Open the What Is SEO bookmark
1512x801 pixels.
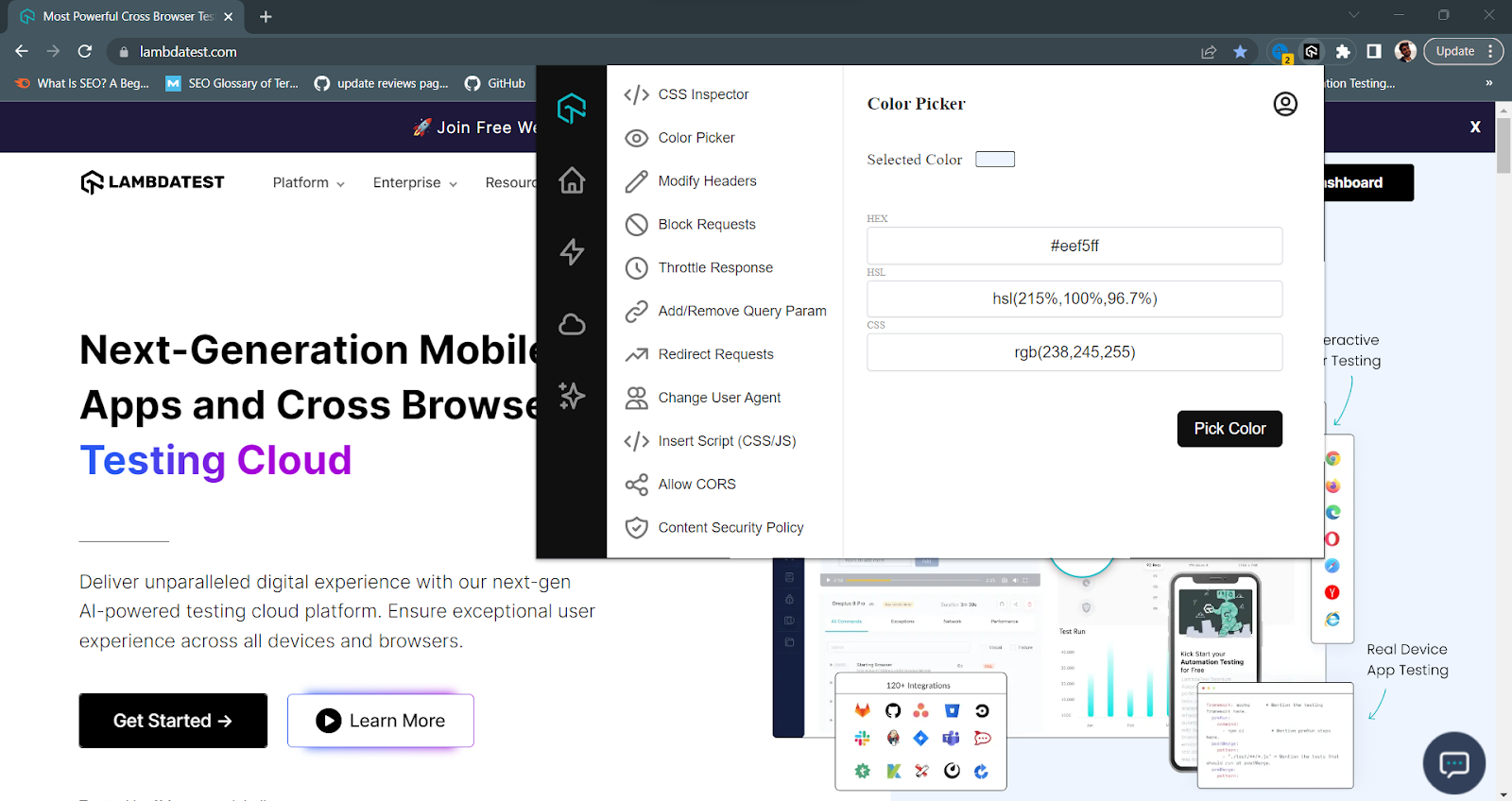click(82, 83)
